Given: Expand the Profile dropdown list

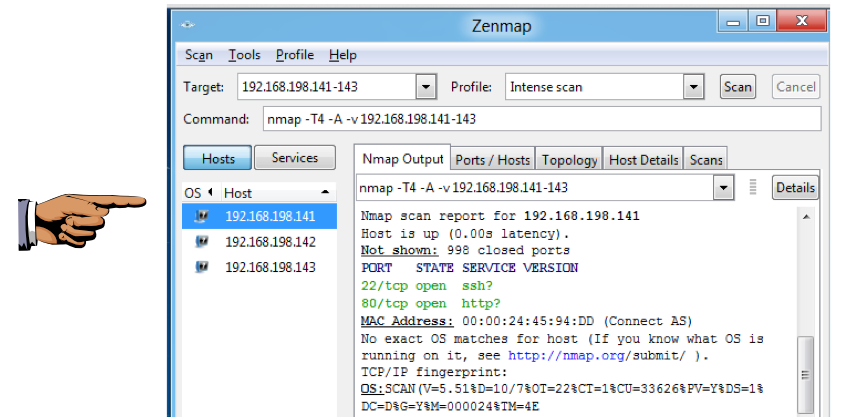Looking at the screenshot, I should pyautogui.click(x=693, y=87).
